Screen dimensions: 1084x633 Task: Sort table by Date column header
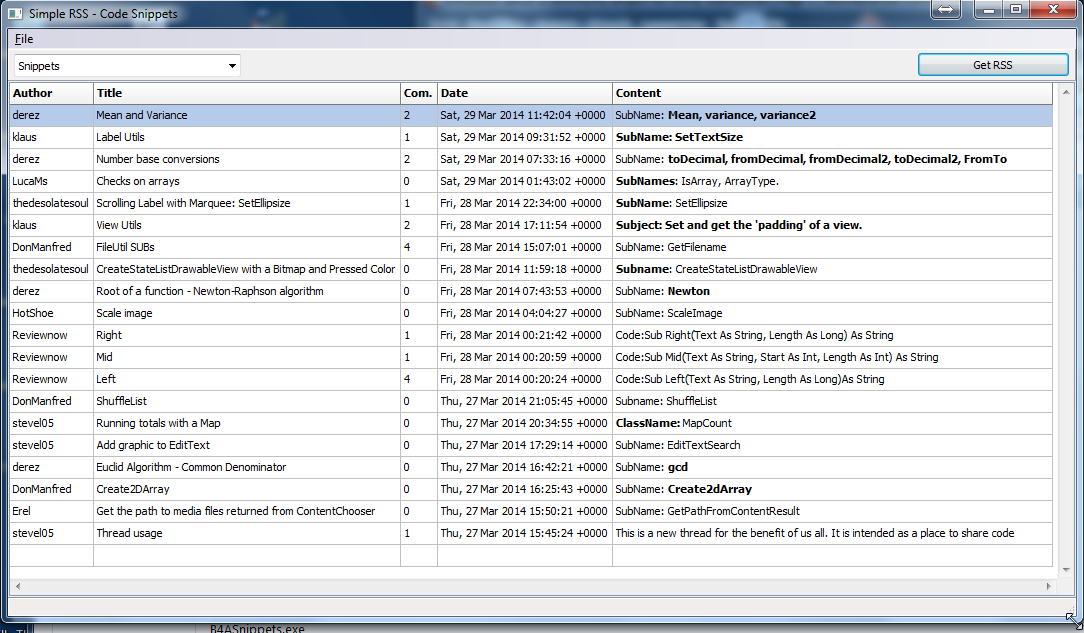click(x=525, y=93)
